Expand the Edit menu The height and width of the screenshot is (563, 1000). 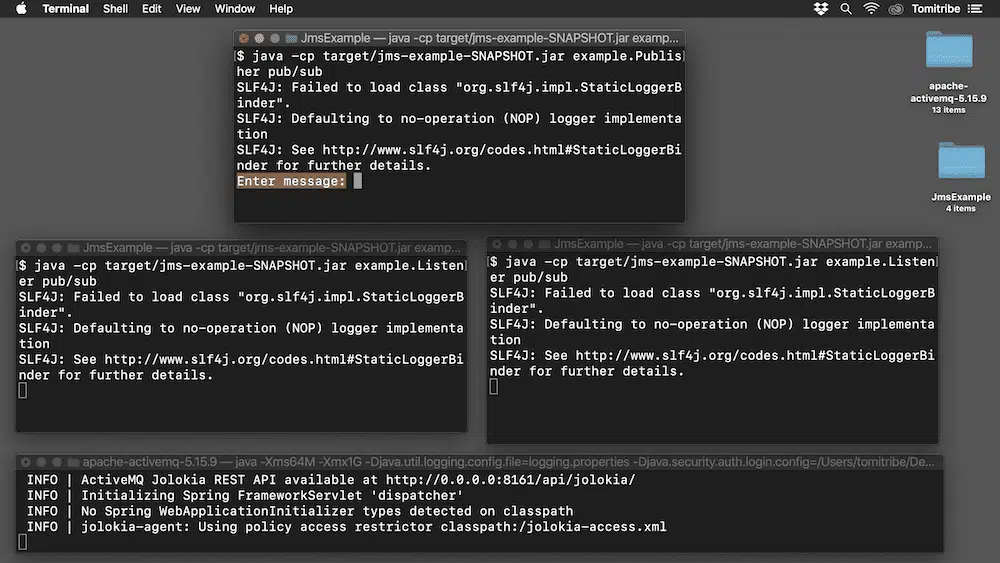point(151,9)
